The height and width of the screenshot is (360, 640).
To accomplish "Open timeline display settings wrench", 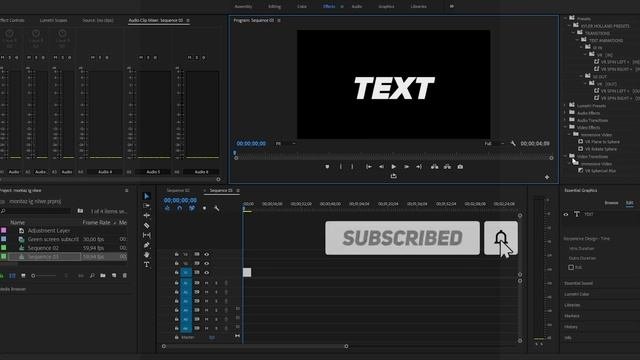I will tap(216, 208).
